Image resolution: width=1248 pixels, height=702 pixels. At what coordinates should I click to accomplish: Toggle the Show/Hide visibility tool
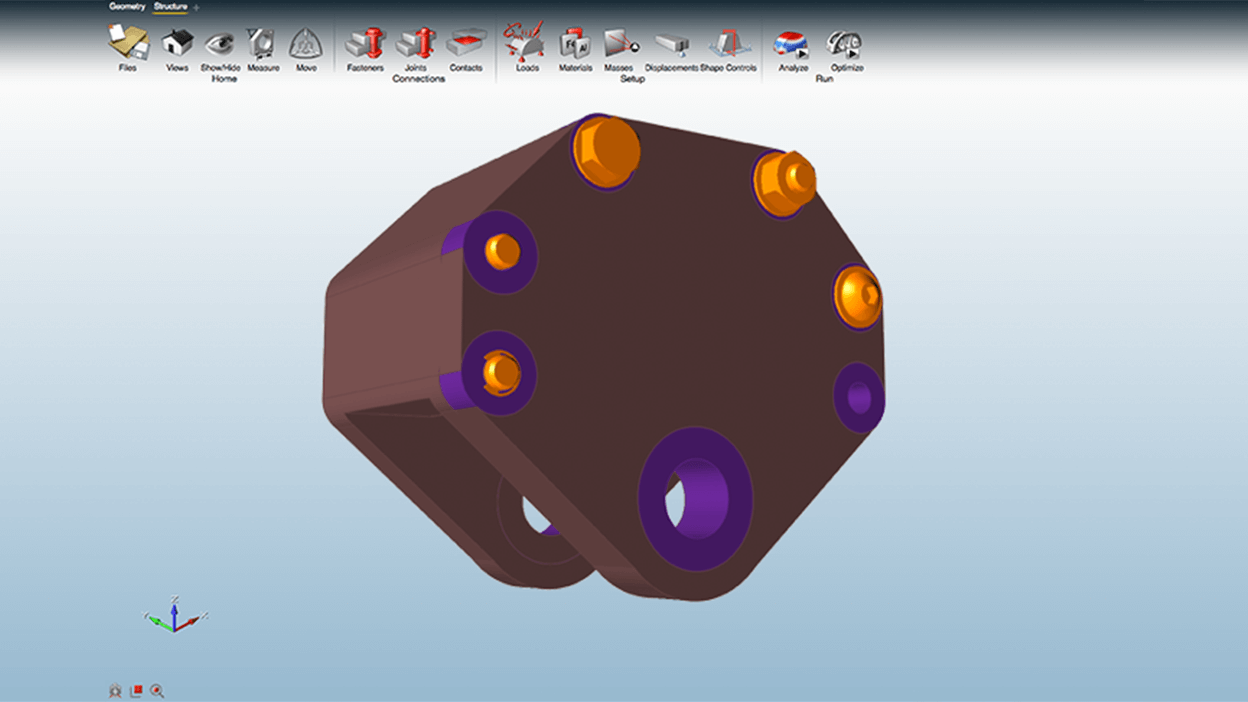[219, 45]
